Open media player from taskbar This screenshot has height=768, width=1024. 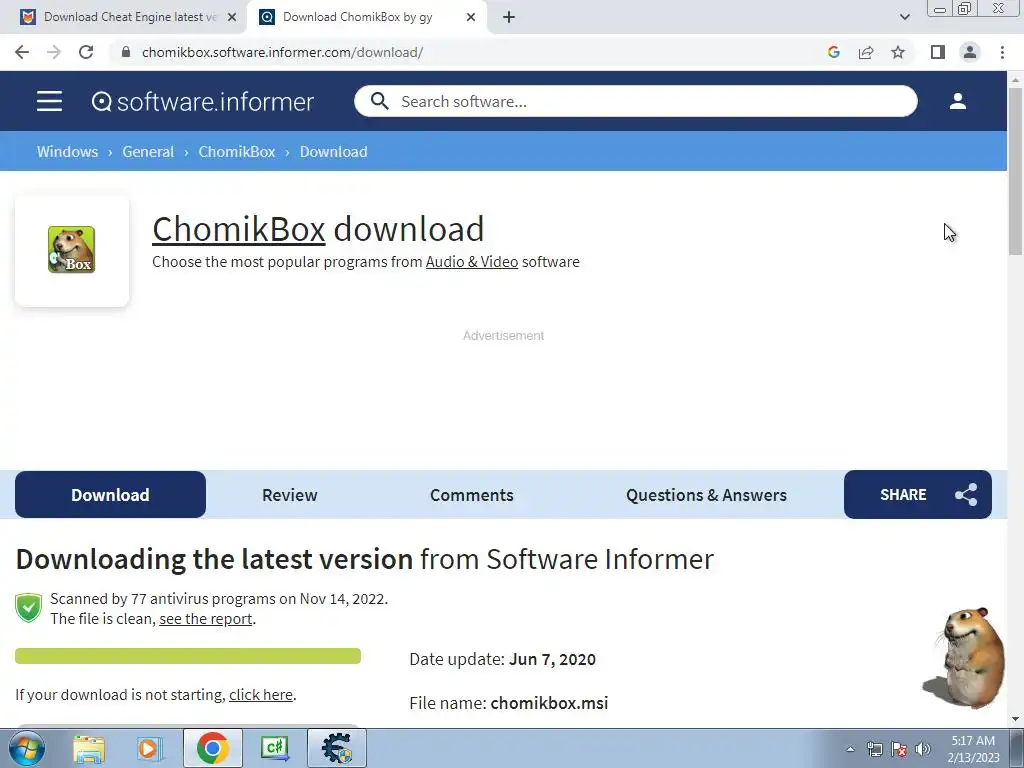tap(149, 748)
